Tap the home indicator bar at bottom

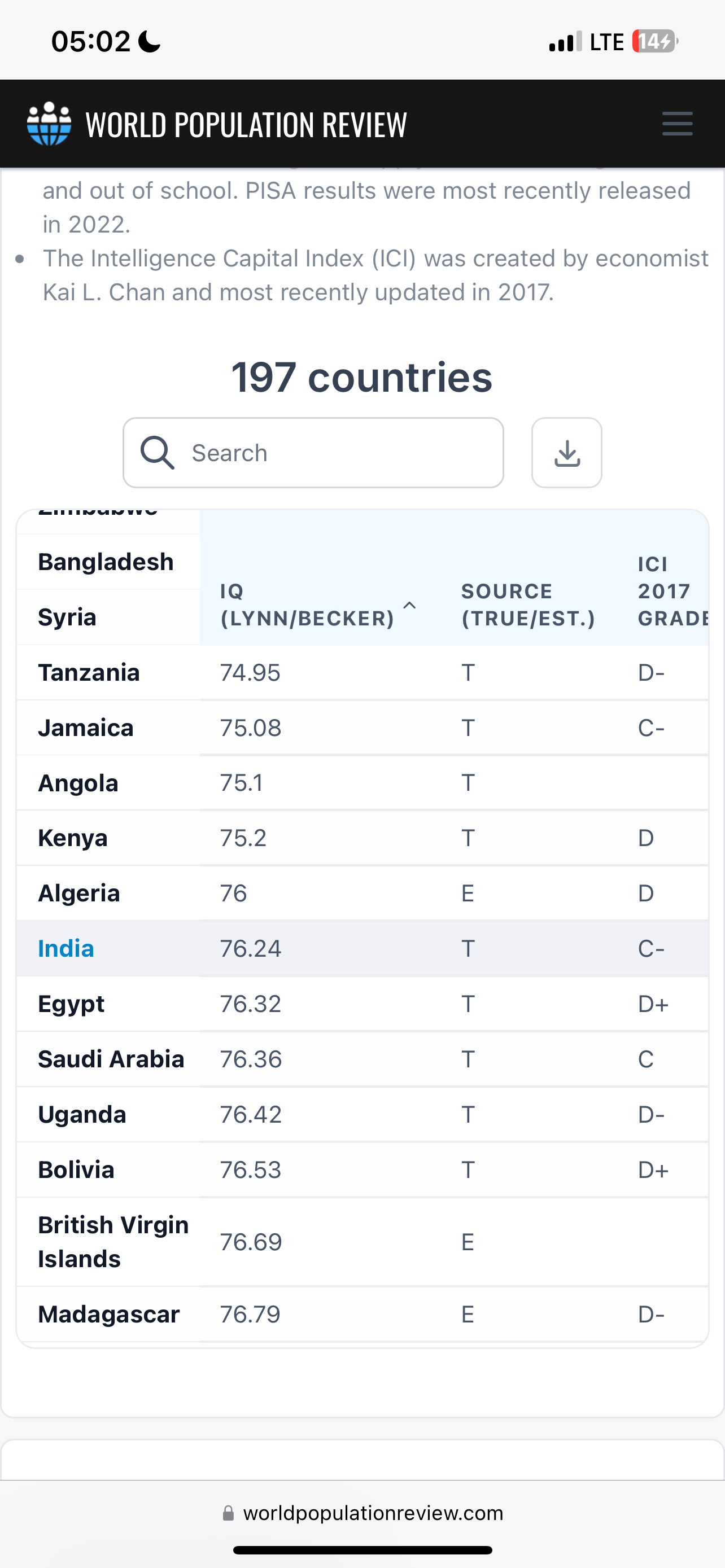pos(363,1550)
